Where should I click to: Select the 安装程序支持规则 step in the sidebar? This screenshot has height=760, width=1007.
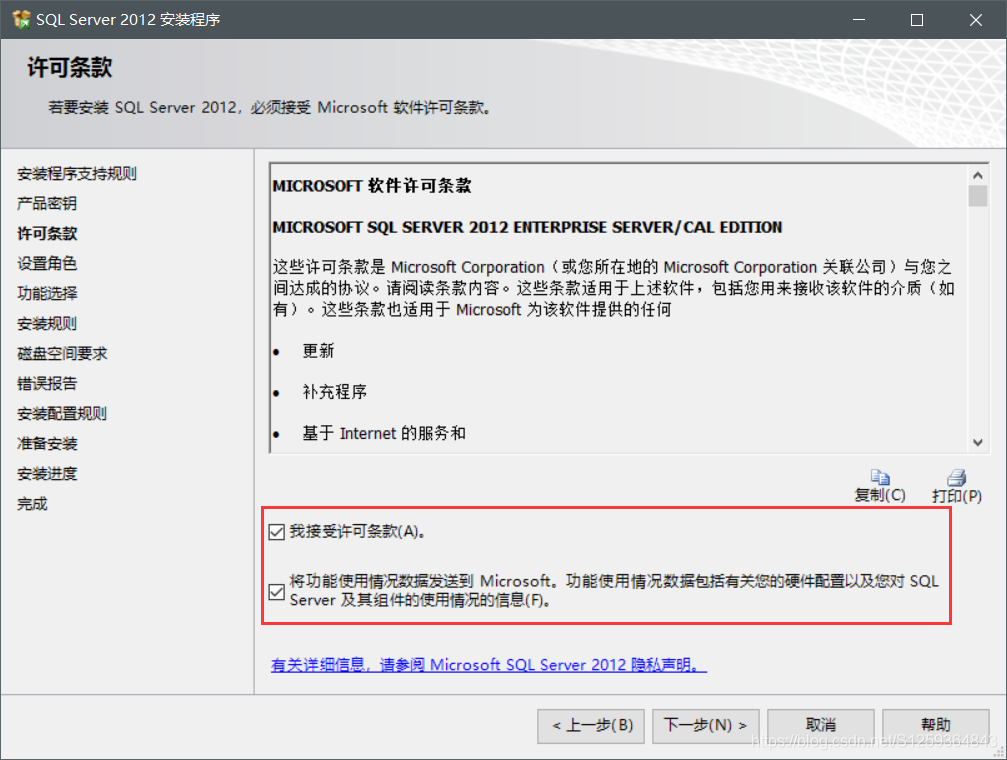[x=76, y=173]
